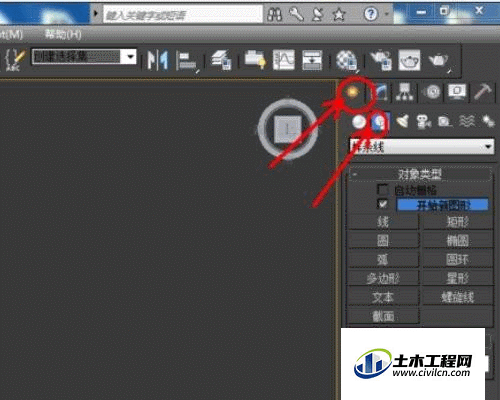Image resolution: width=500 pixels, height=400 pixels.
Task: Open the 帮助(H) menu
Action: point(63,34)
